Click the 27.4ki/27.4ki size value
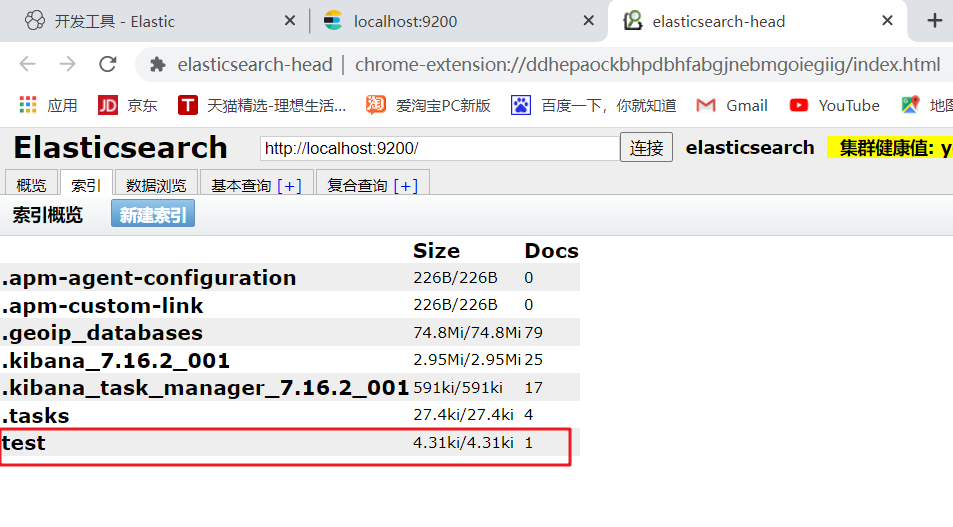This screenshot has height=527, width=953. point(463,415)
